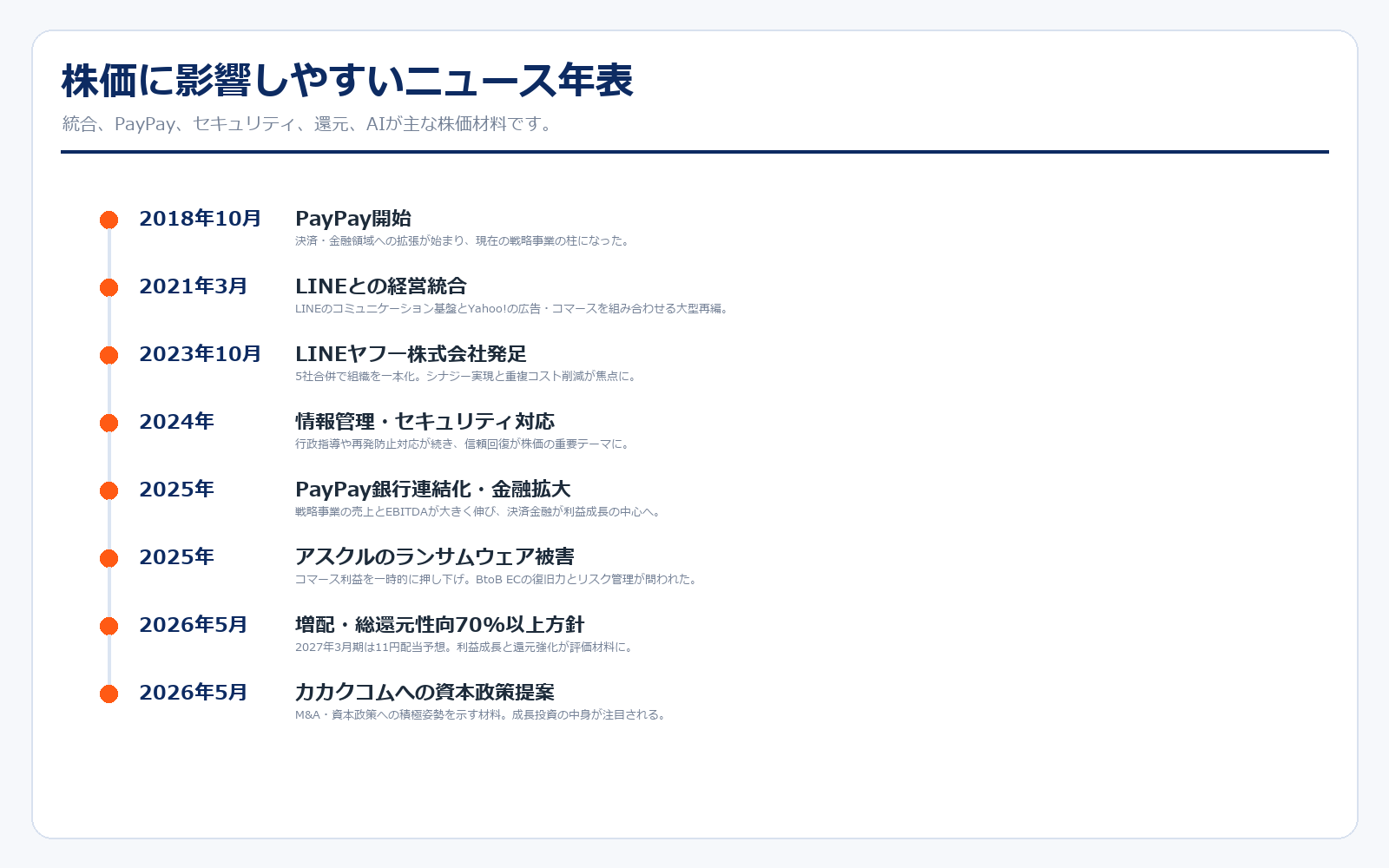Click the カカクコムへの資本政策提案 heading
This screenshot has height=868, width=1389.
point(425,693)
